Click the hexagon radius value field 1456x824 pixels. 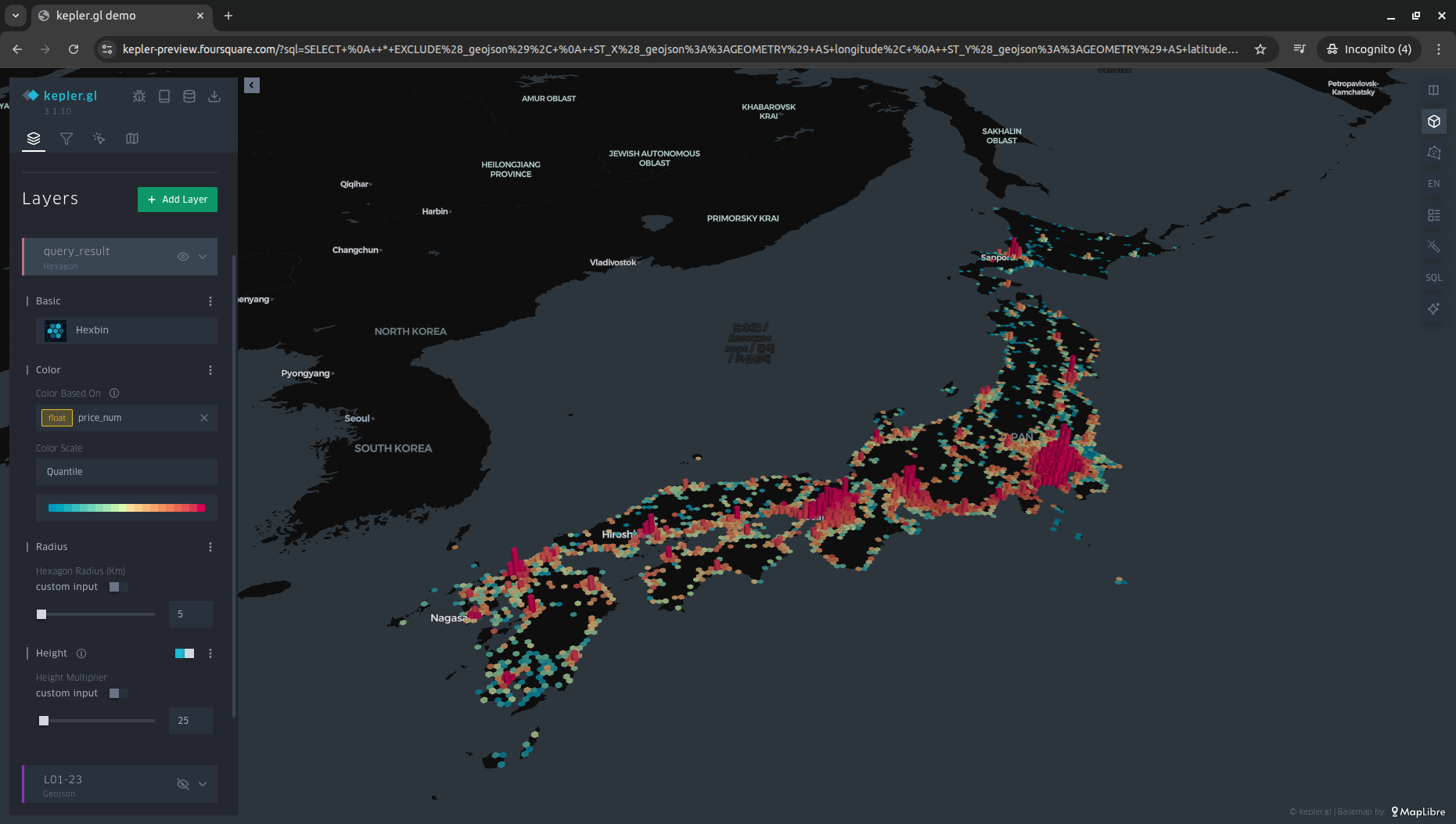coord(191,614)
